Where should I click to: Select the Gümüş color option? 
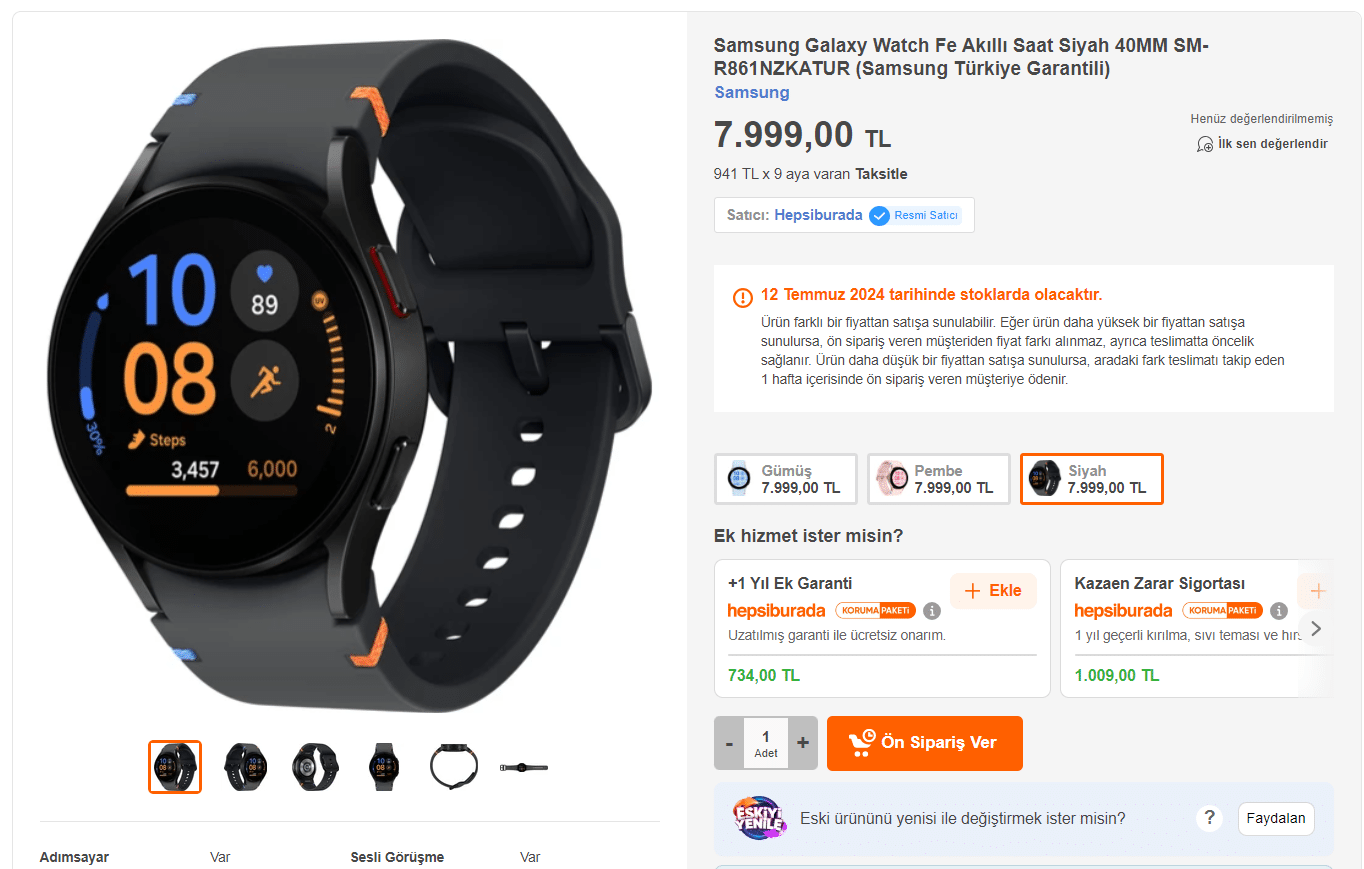(786, 479)
